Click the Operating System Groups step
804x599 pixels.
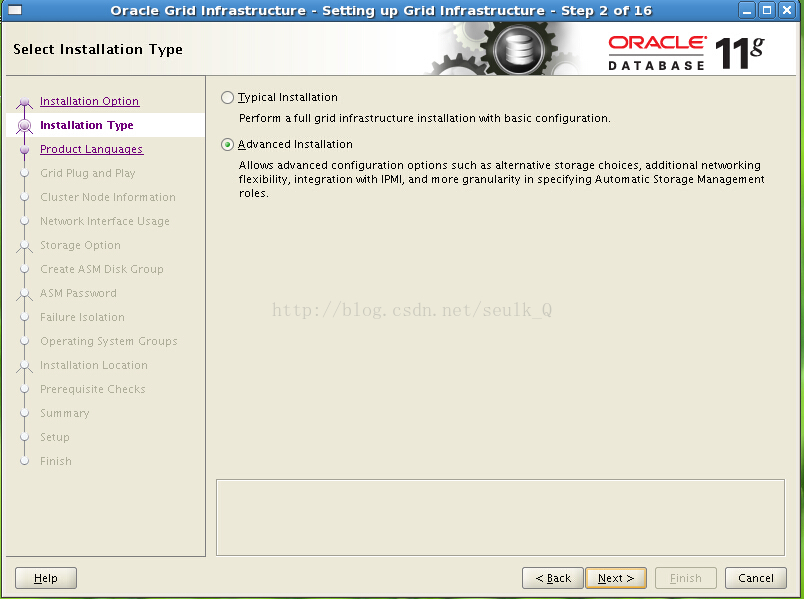pyautogui.click(x=109, y=341)
